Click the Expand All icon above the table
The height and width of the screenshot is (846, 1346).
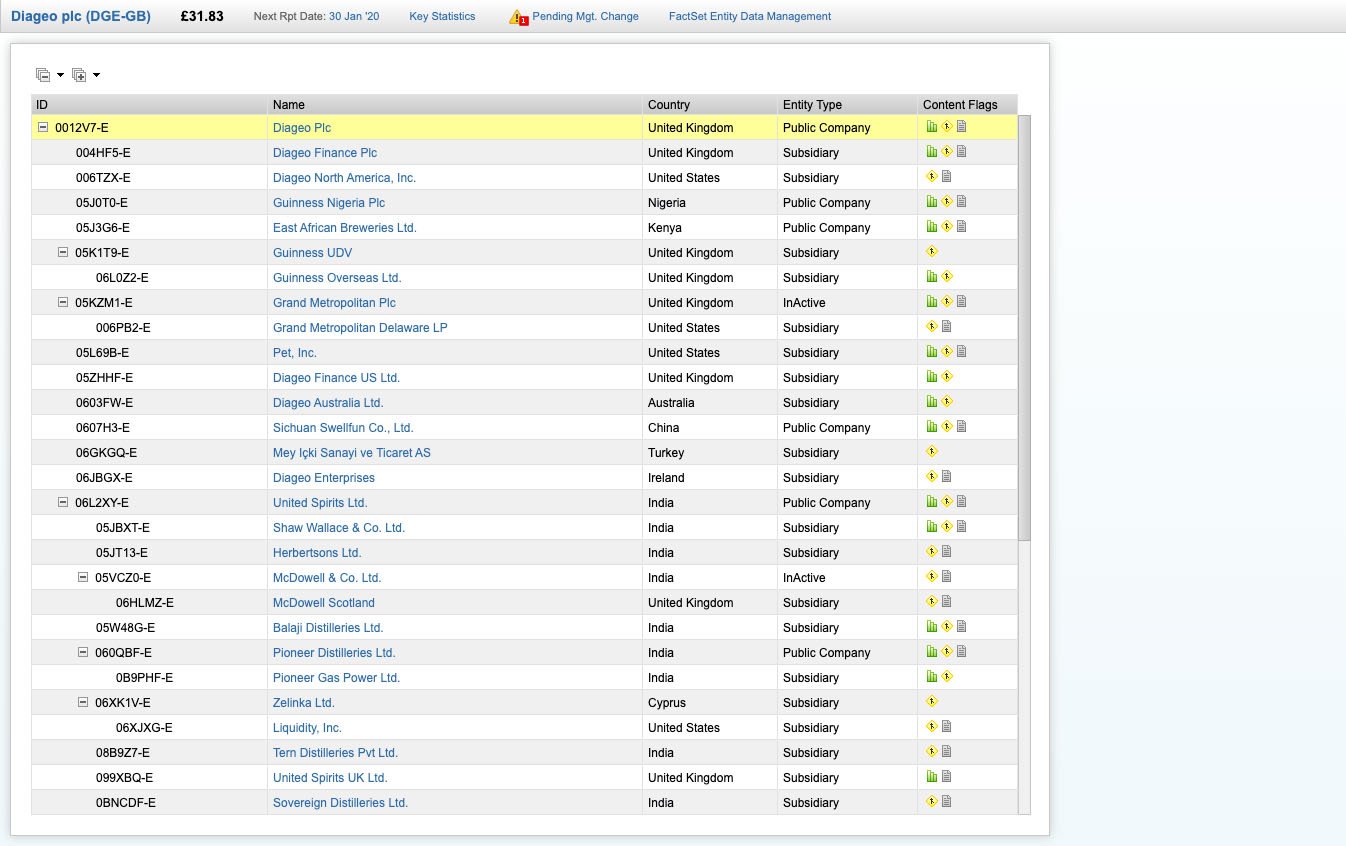click(79, 75)
